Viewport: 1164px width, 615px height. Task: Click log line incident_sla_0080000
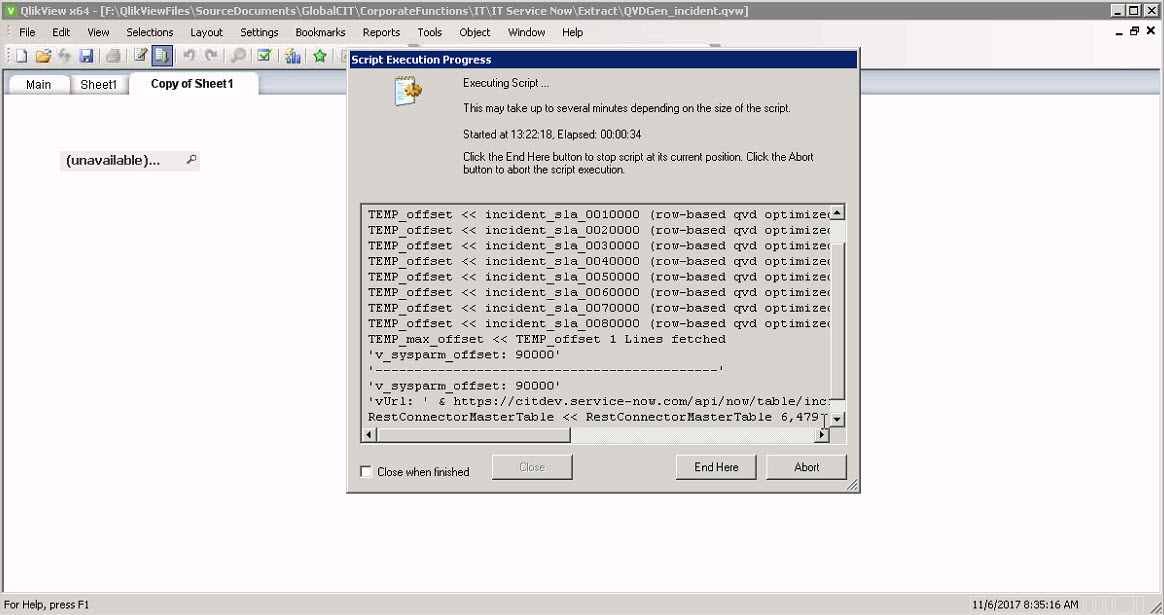click(x=598, y=324)
